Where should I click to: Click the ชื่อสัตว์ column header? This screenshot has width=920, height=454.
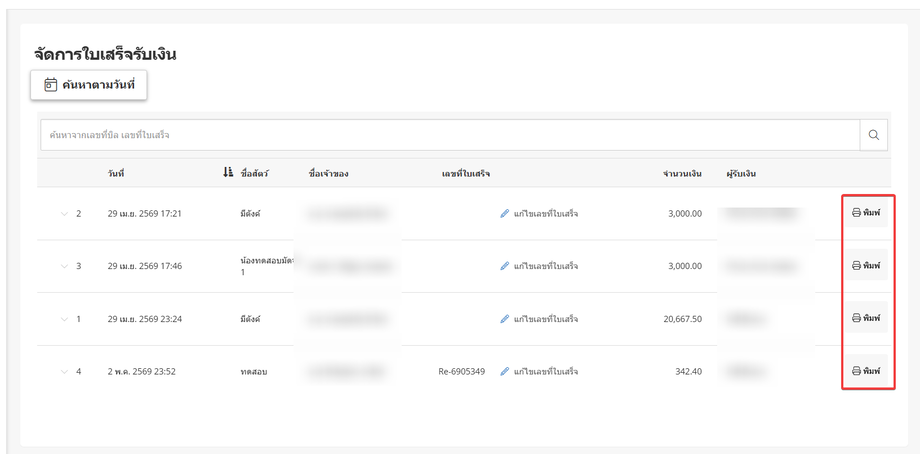[255, 174]
